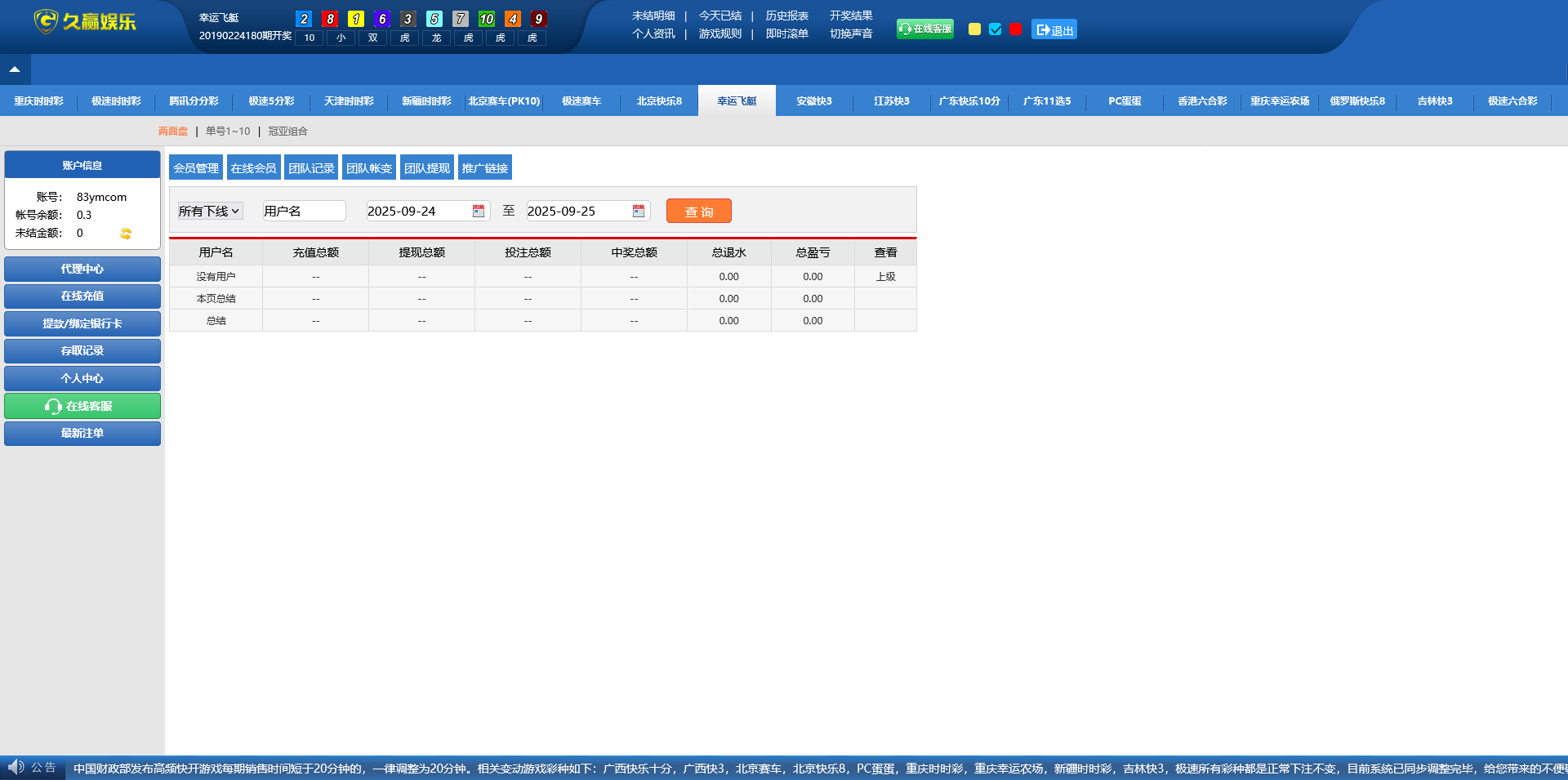The width and height of the screenshot is (1568, 780).
Task: Choose the blue checked theme swatch
Action: pyautogui.click(x=995, y=29)
